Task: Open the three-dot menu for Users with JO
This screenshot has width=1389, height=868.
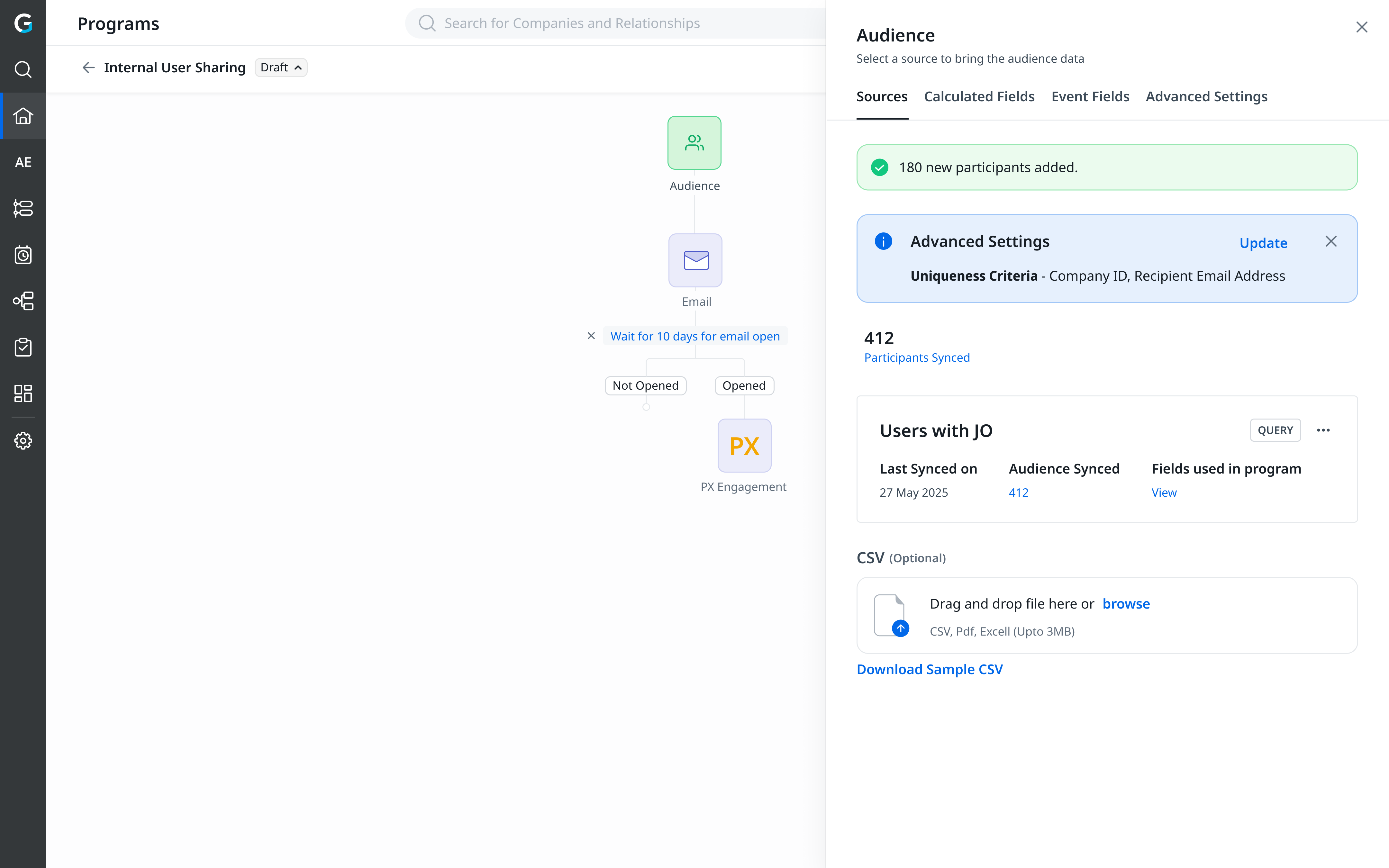Action: pos(1323,430)
